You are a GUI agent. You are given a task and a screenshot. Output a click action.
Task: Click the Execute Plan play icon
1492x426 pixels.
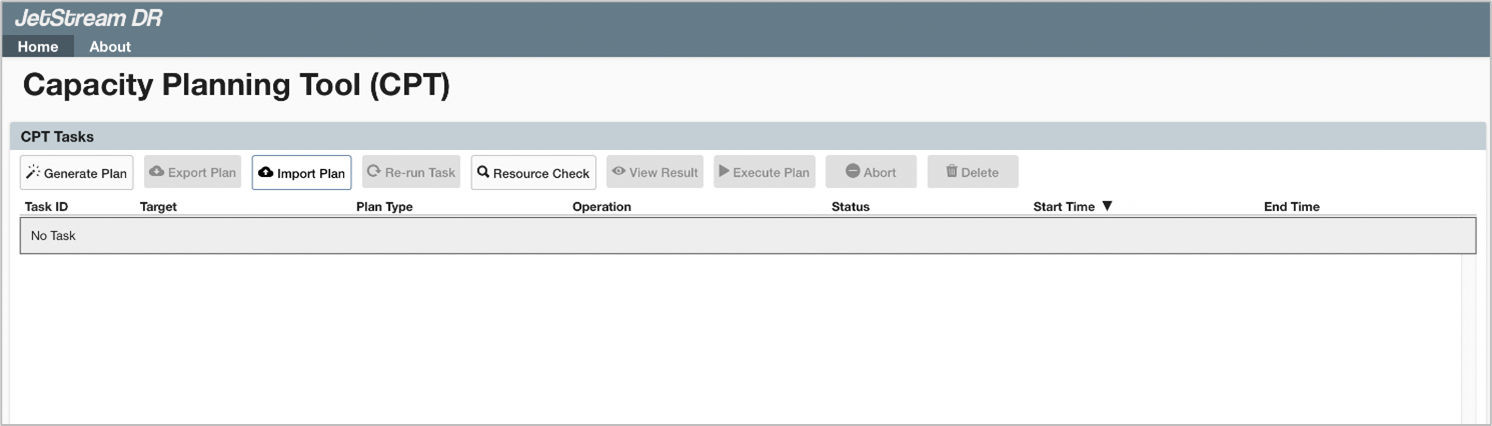point(724,172)
